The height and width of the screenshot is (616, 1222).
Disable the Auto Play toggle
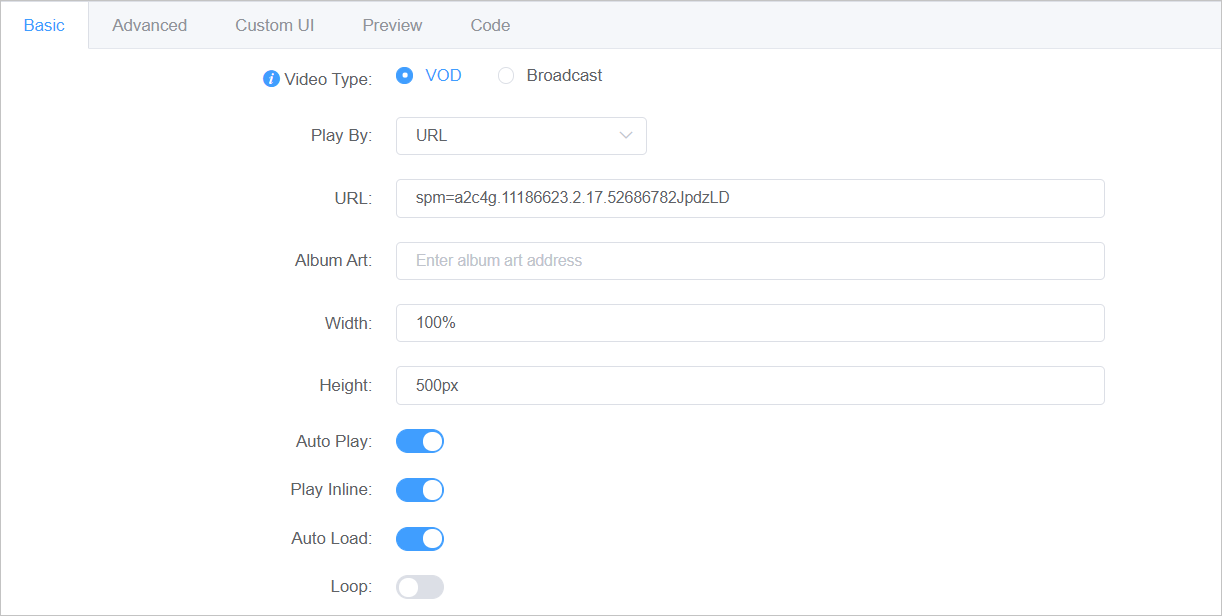(x=420, y=441)
